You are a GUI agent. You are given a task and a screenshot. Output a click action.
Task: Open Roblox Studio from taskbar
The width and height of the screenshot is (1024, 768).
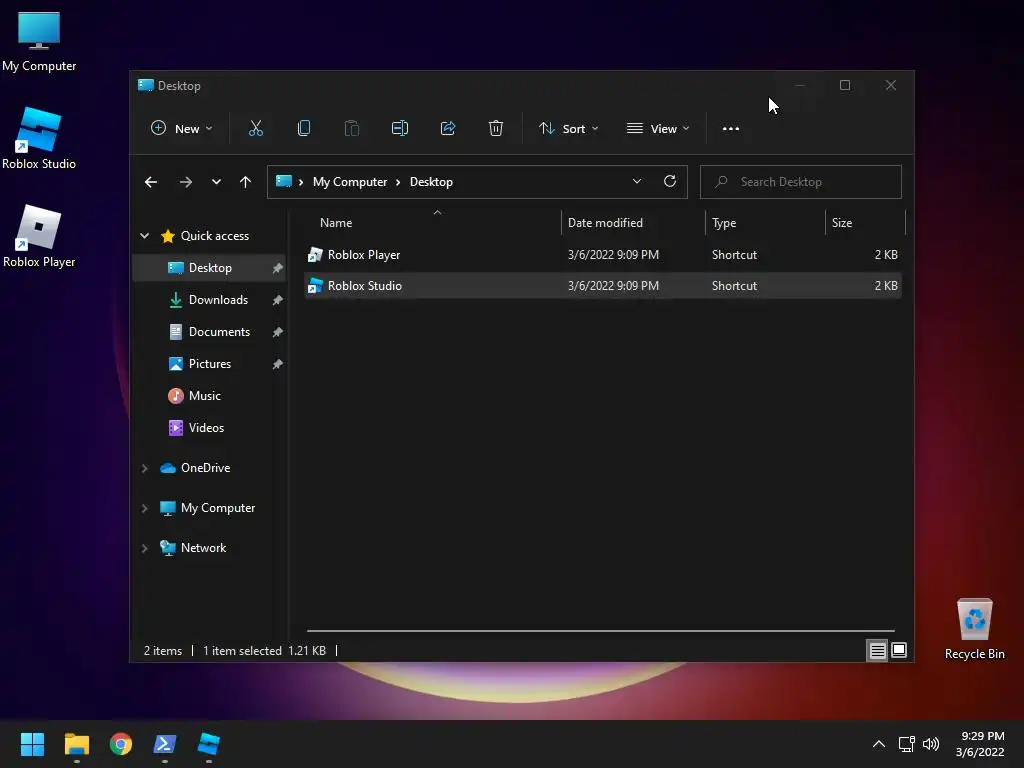click(209, 744)
